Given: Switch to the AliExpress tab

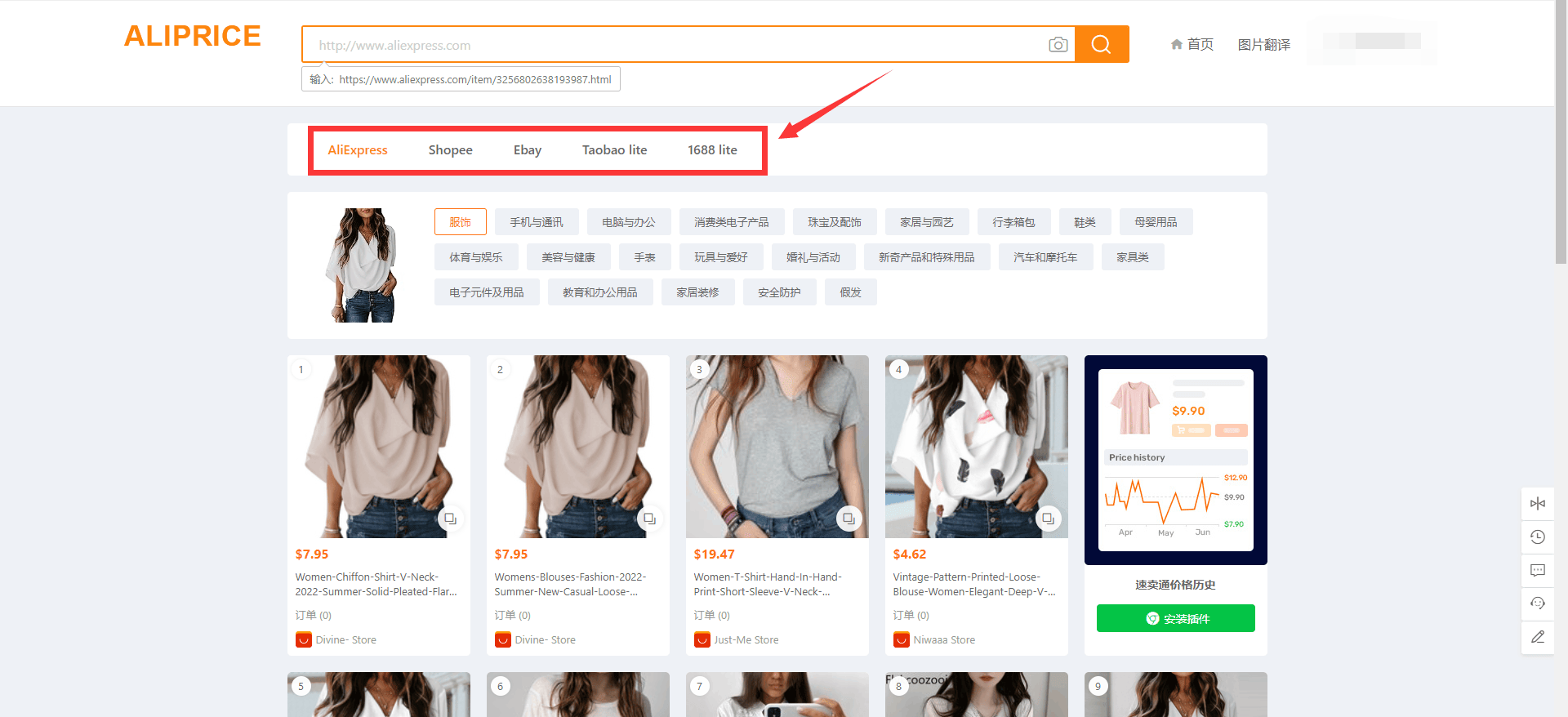Looking at the screenshot, I should coord(358,150).
